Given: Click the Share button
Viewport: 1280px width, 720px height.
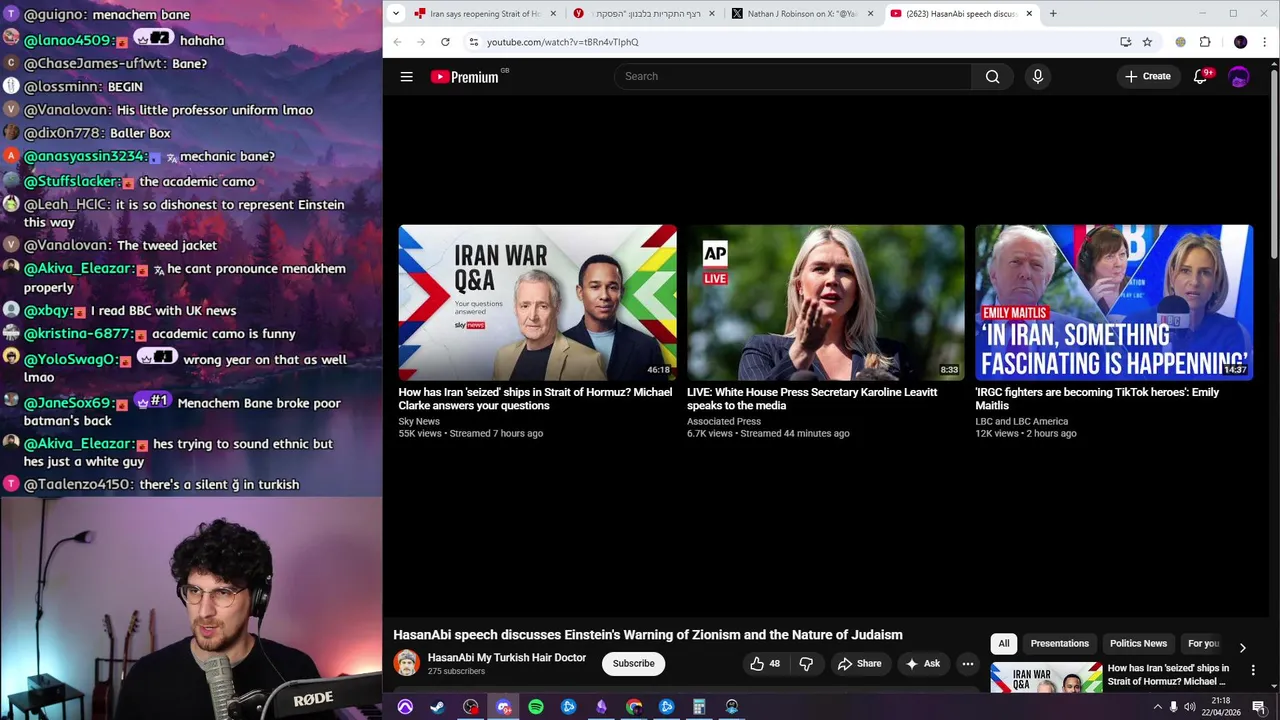Looking at the screenshot, I should coord(859,663).
